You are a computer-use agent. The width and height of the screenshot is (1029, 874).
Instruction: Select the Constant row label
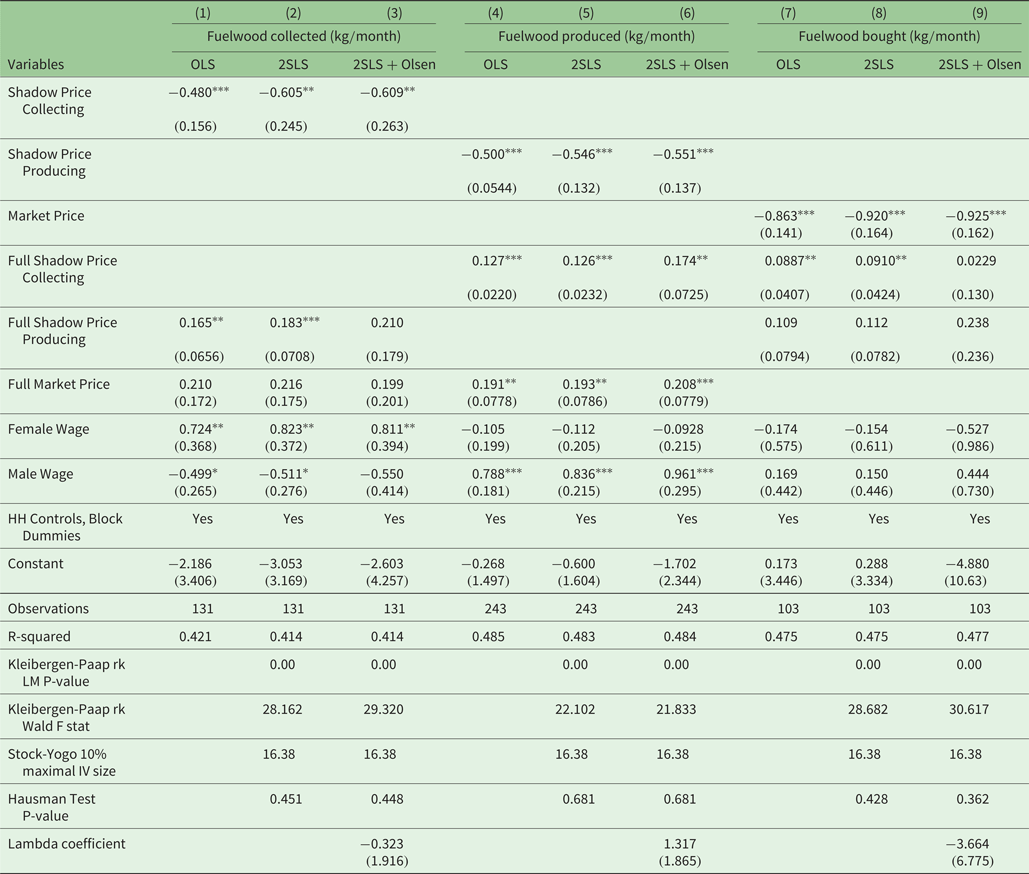click(36, 564)
